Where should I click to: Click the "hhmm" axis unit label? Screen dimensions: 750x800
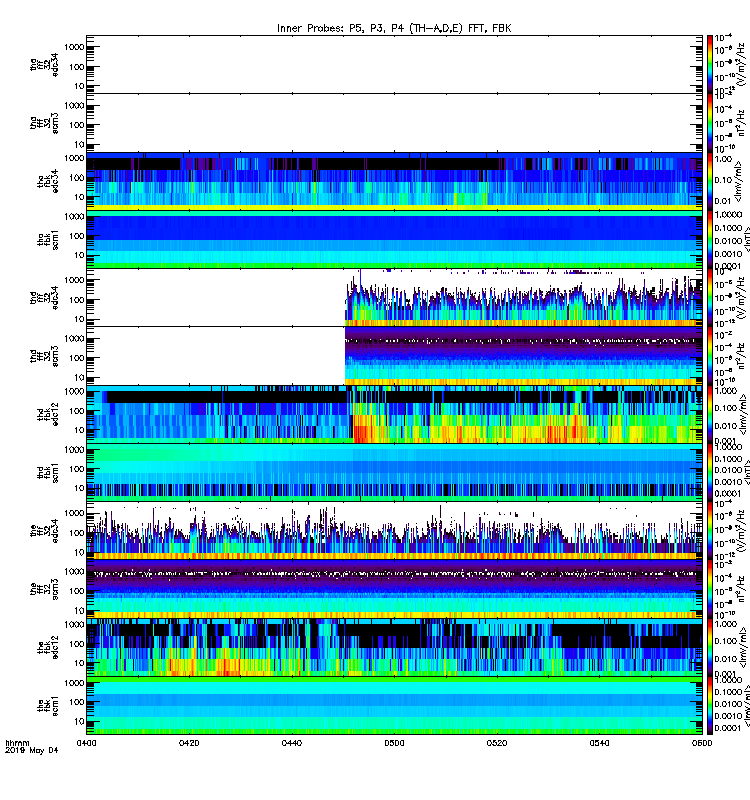tap(17, 743)
